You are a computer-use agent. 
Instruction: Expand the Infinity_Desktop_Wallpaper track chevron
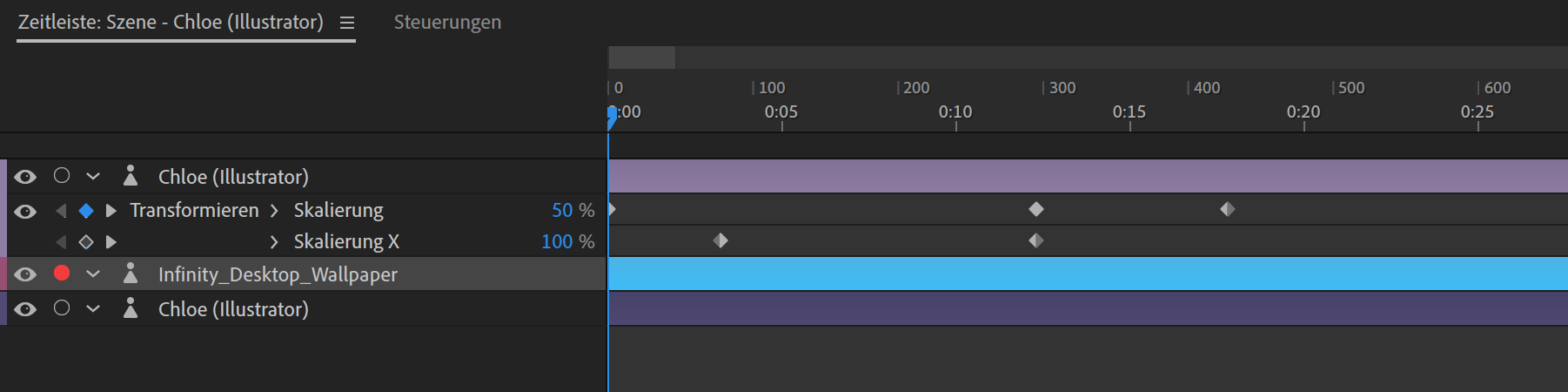point(93,274)
